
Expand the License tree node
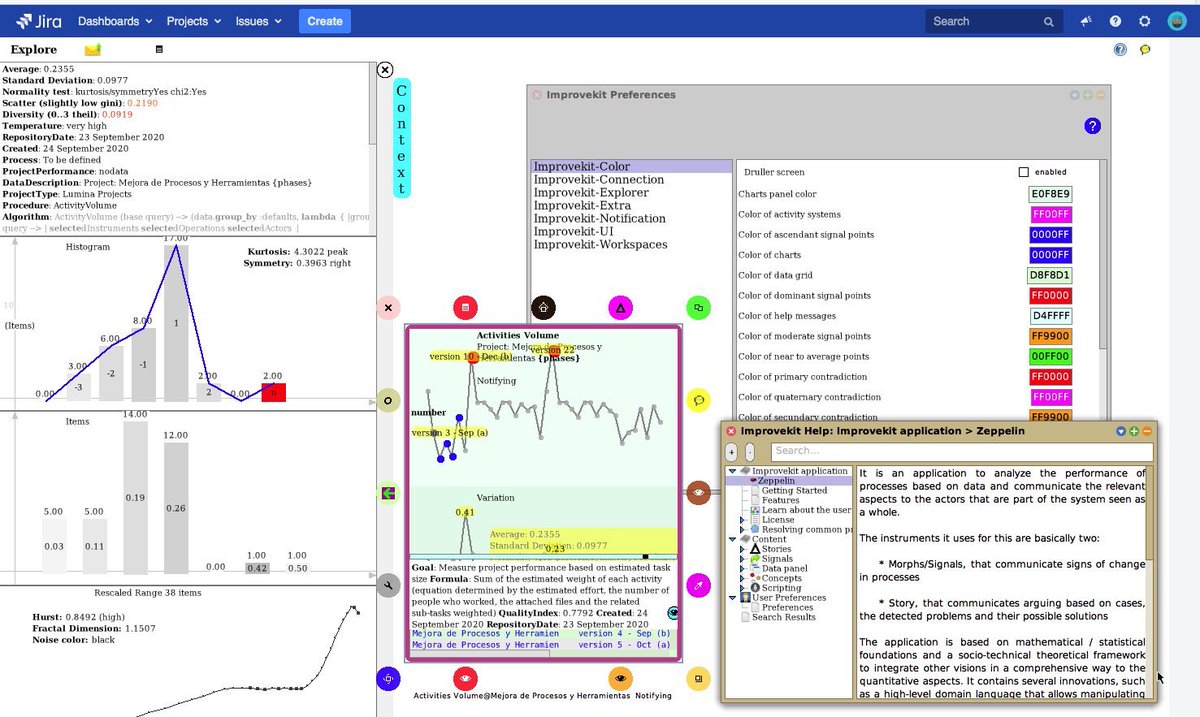click(x=742, y=520)
